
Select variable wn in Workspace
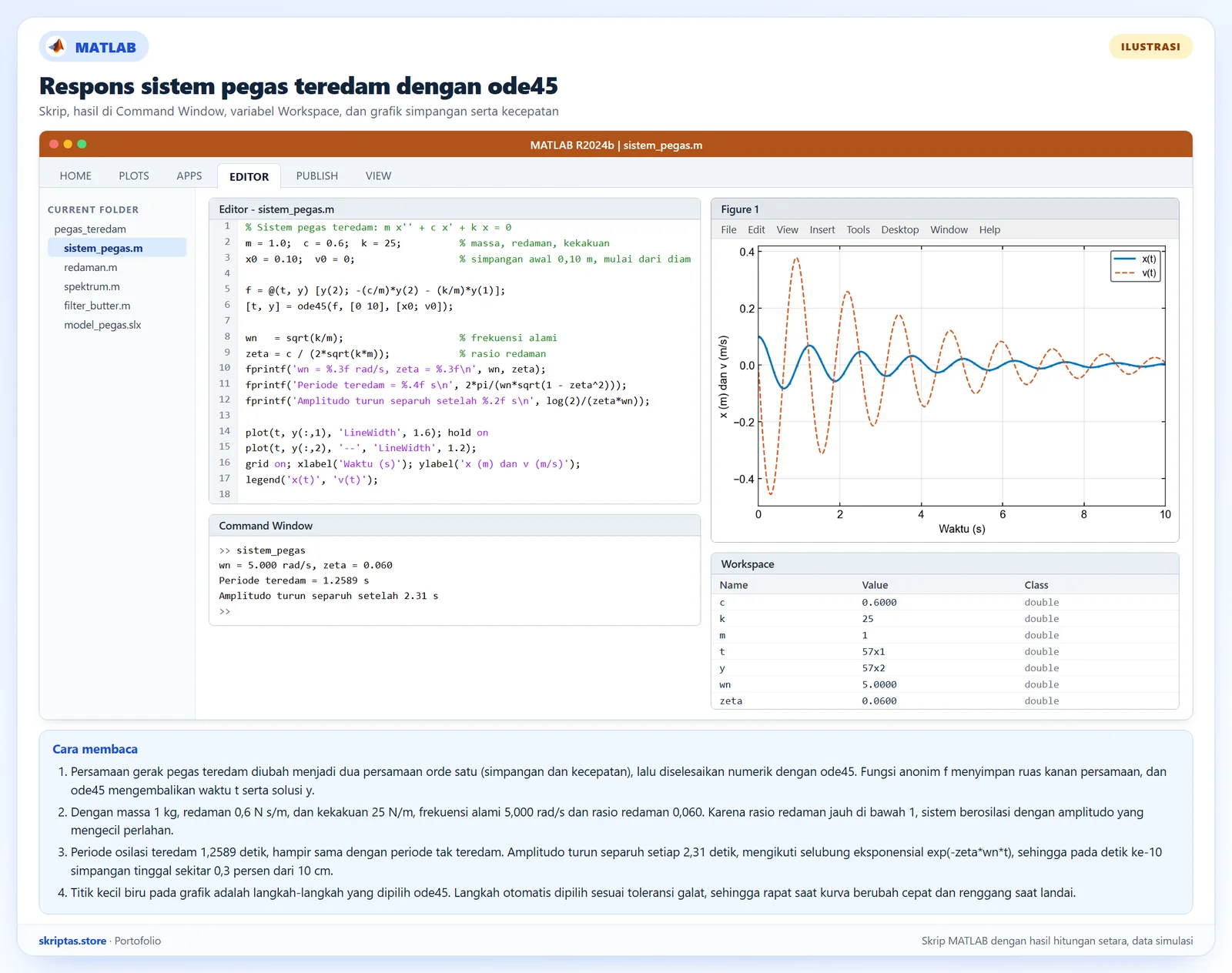click(945, 684)
